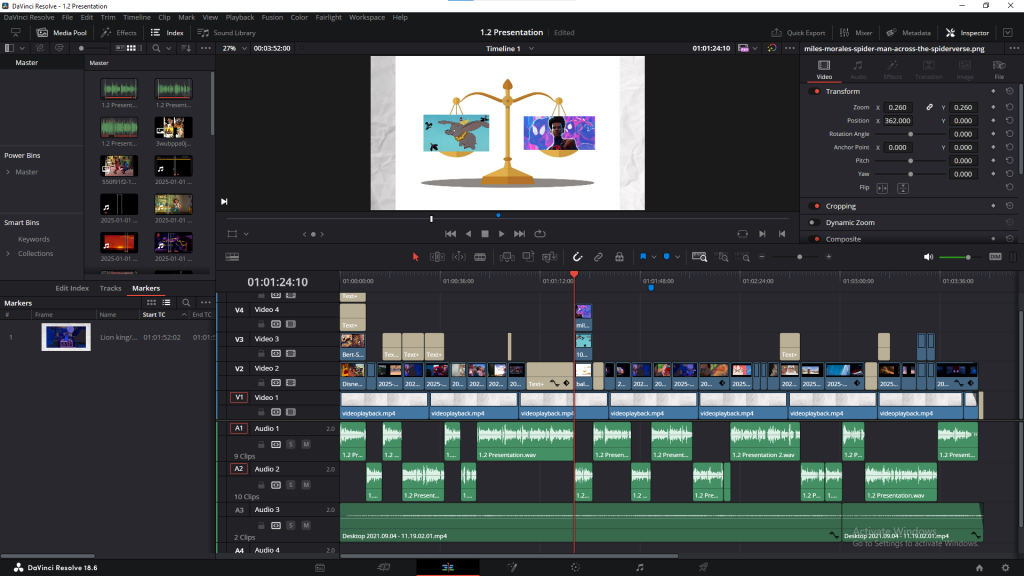Image resolution: width=1024 pixels, height=576 pixels.
Task: Open the Fairlight page music icon
Action: 640,568
